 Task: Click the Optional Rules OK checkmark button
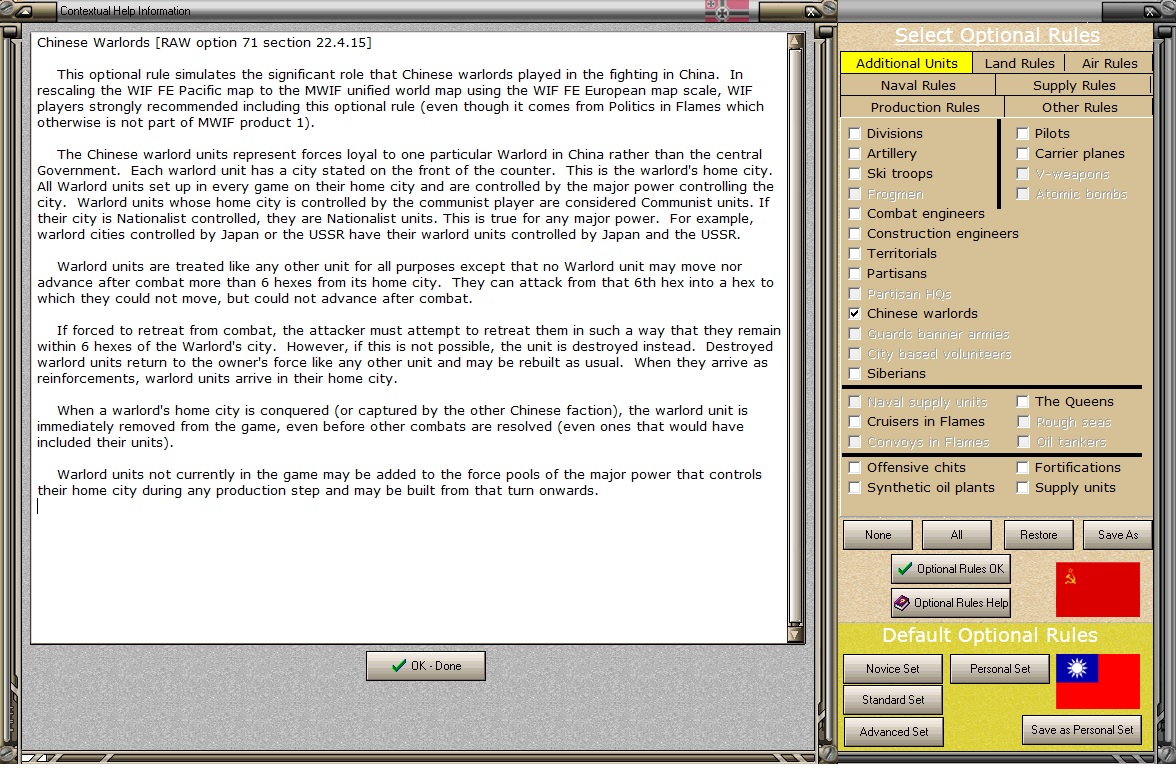[951, 569]
